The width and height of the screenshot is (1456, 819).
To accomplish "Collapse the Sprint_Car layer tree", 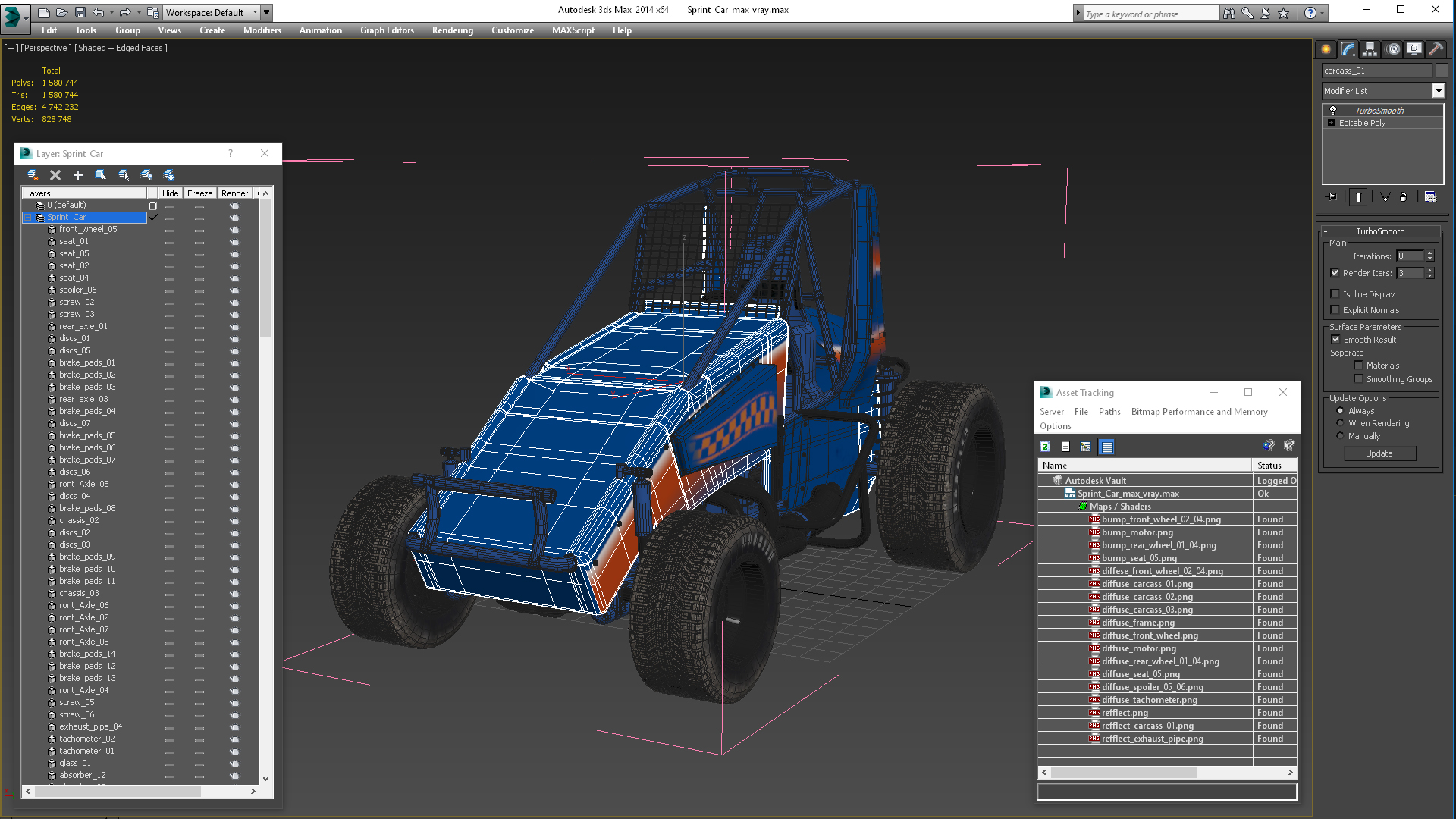I will 28,218.
